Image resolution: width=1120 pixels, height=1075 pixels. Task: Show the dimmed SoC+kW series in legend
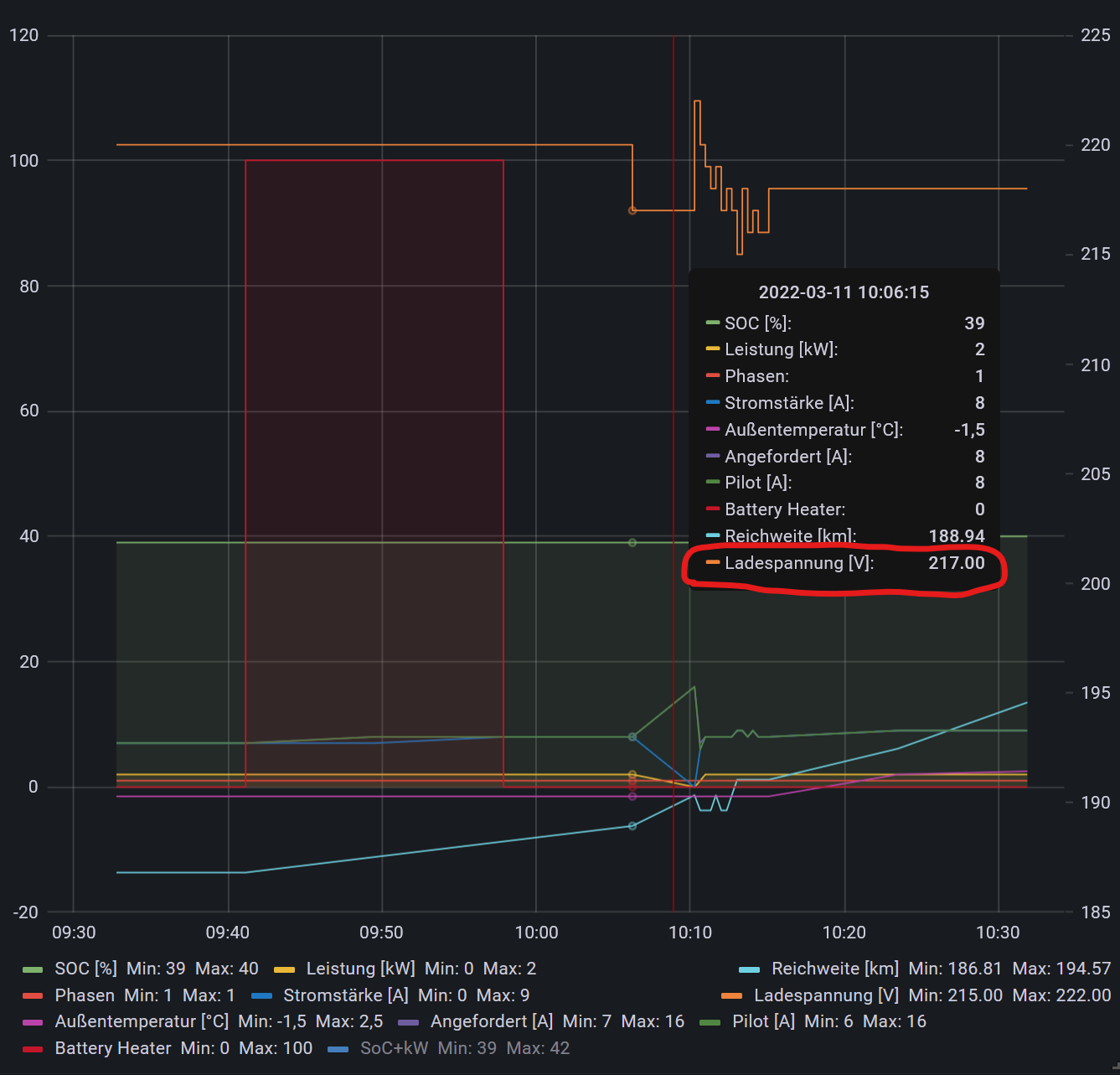point(394,1048)
